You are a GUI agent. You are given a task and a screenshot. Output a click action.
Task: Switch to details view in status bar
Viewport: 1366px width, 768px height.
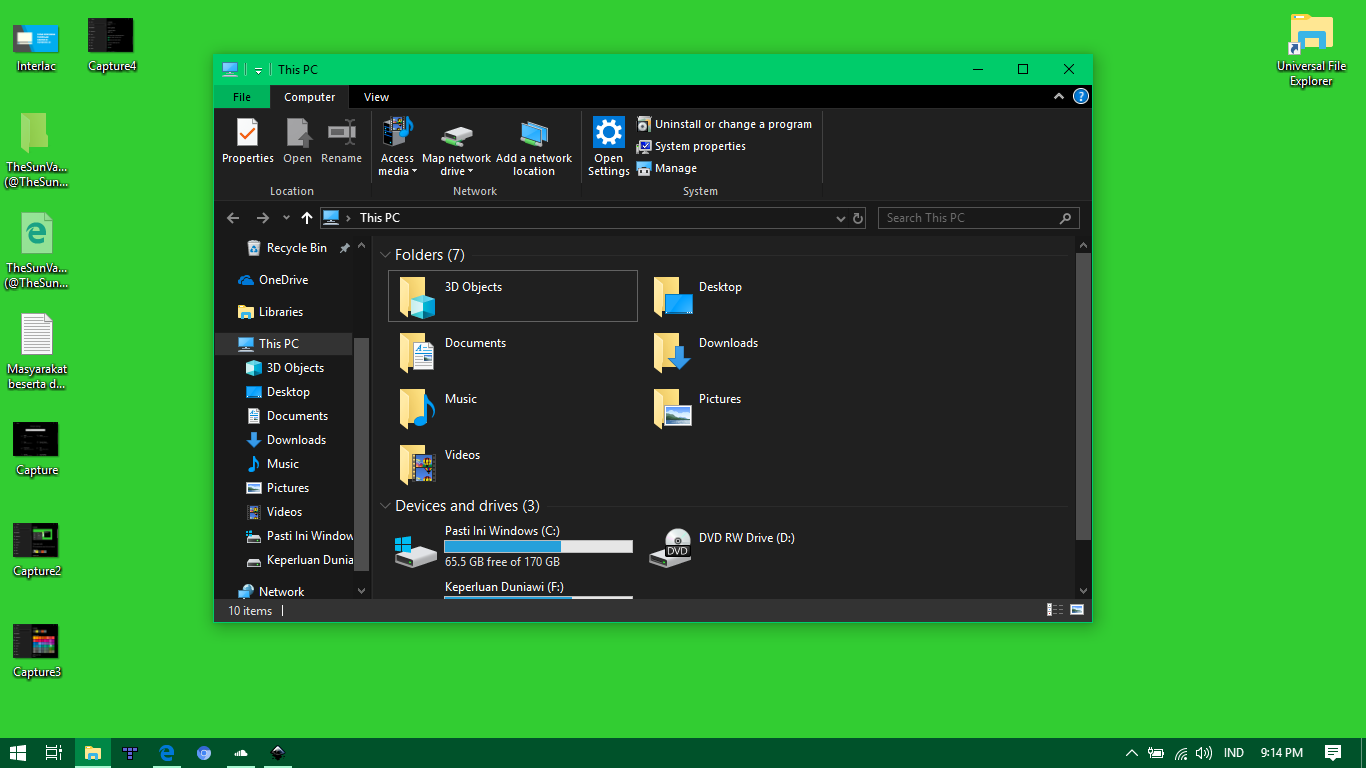click(x=1055, y=610)
